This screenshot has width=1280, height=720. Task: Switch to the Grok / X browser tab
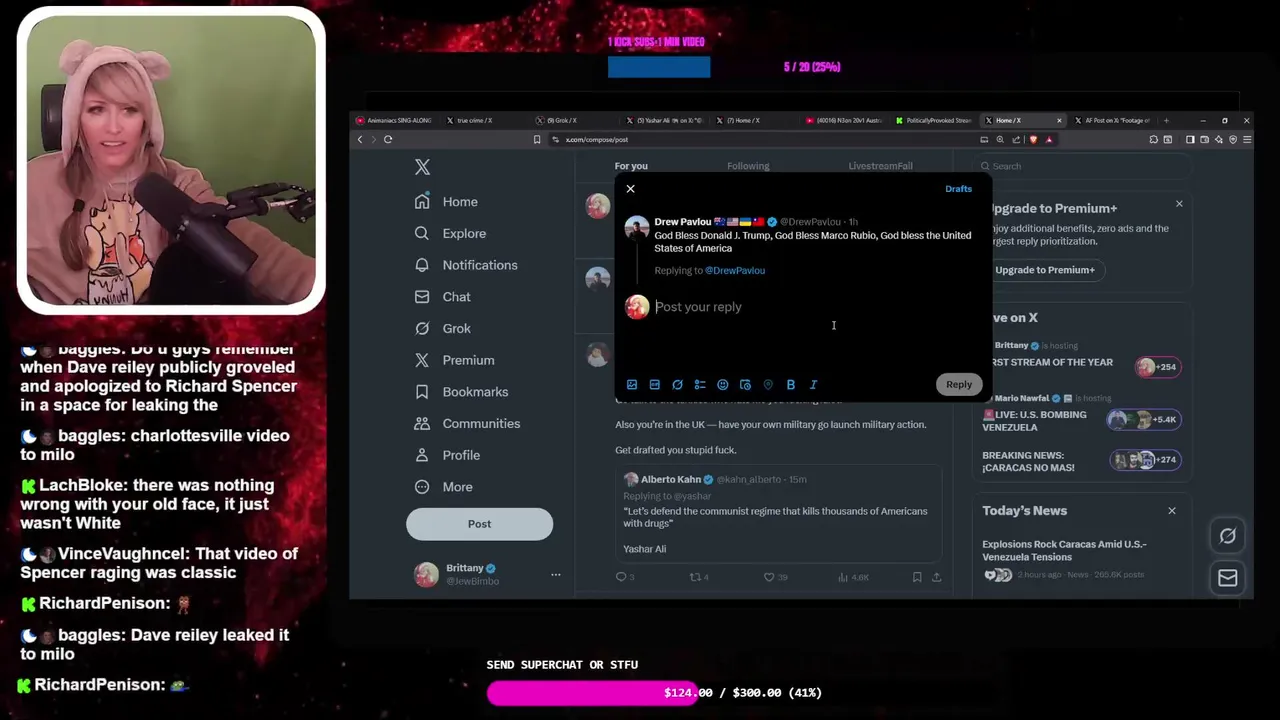click(x=574, y=121)
